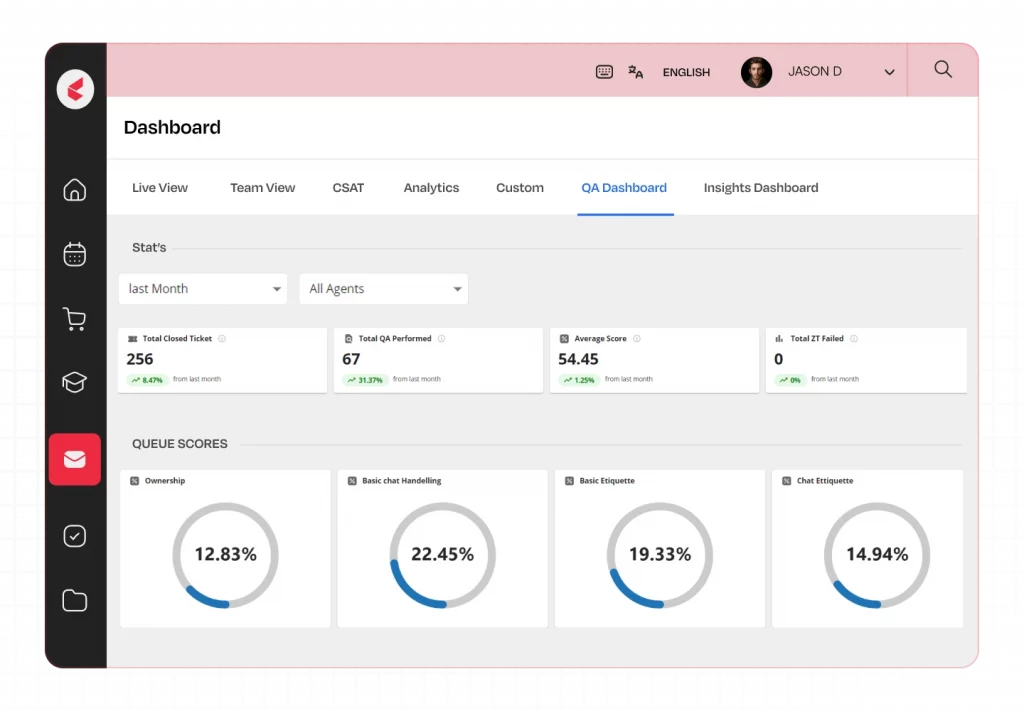Screen dimensions: 1024x711
Task: Select the QA Dashboard tab
Action: (624, 188)
